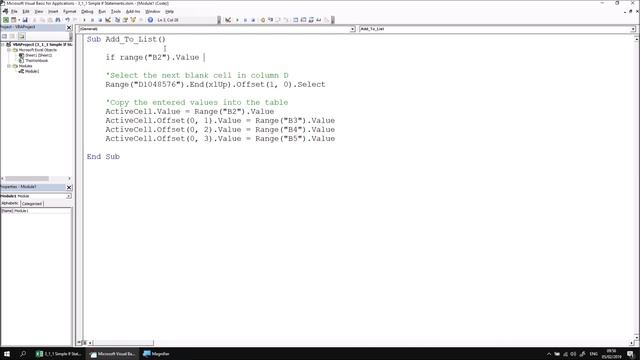Click View Code in Project Explorer

click(4, 36)
